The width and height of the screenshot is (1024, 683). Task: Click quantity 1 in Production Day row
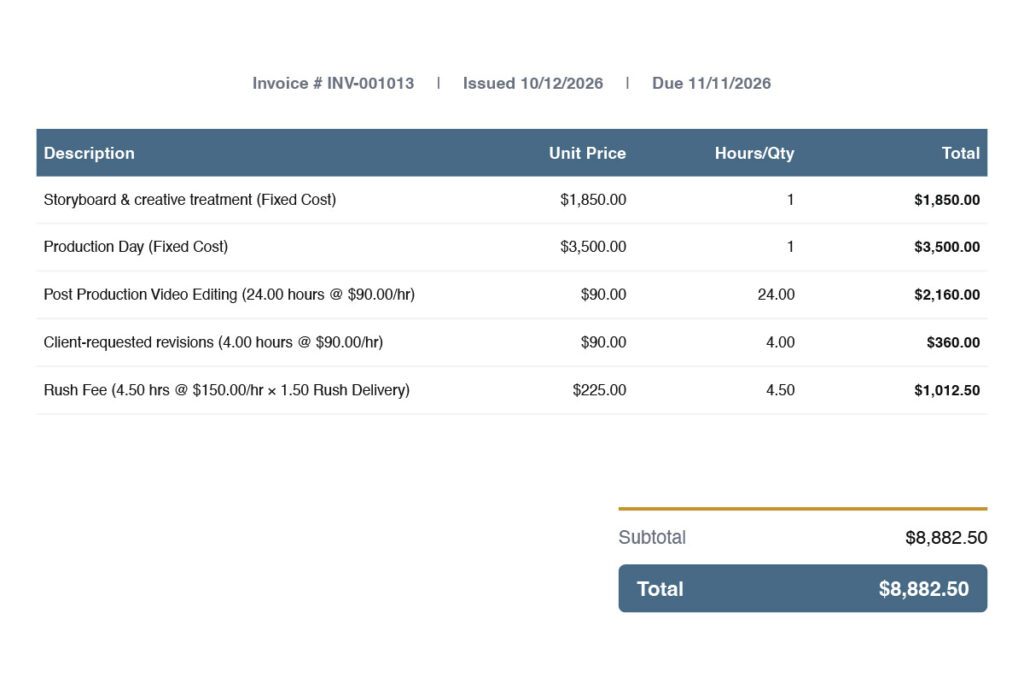pyautogui.click(x=790, y=247)
